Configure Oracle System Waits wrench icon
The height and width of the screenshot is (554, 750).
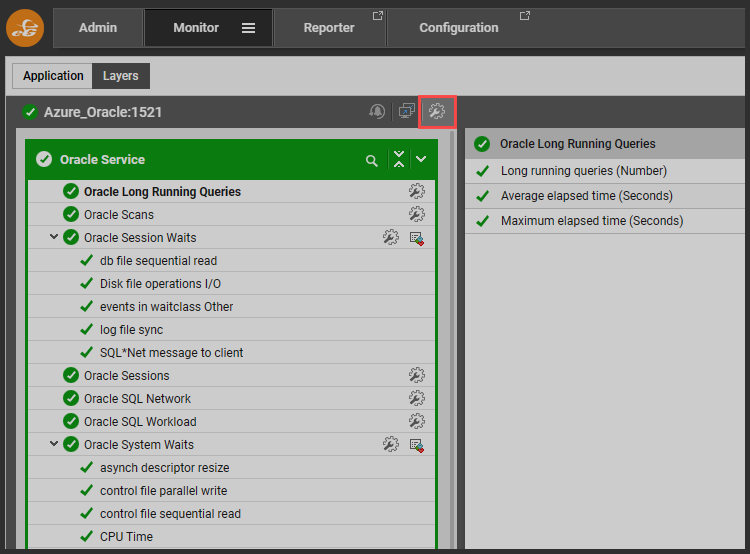pyautogui.click(x=391, y=444)
